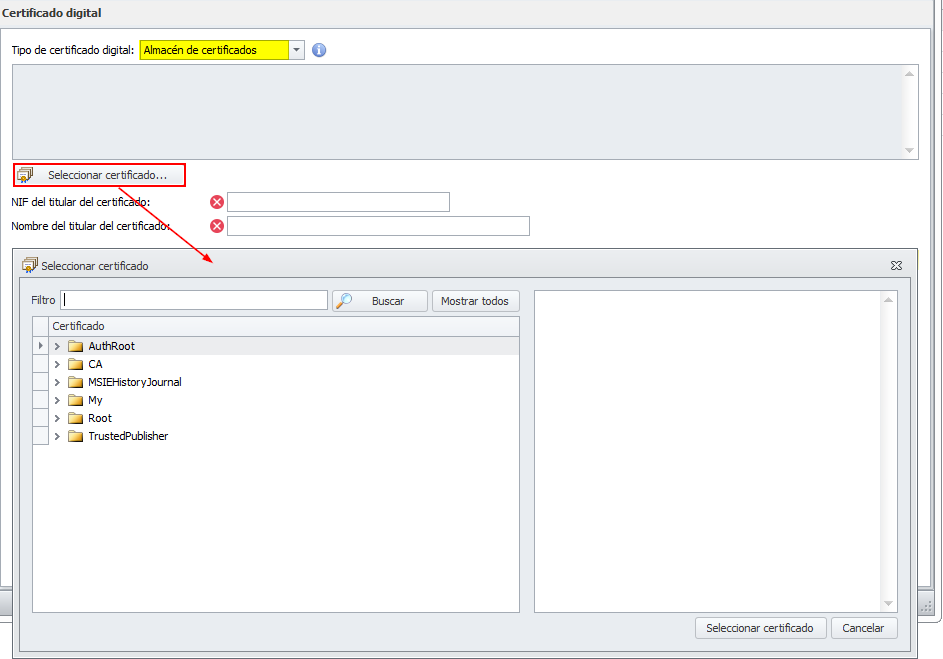Expand the AuthRoot folder
Viewport: 943px width, 659px height.
(57, 346)
